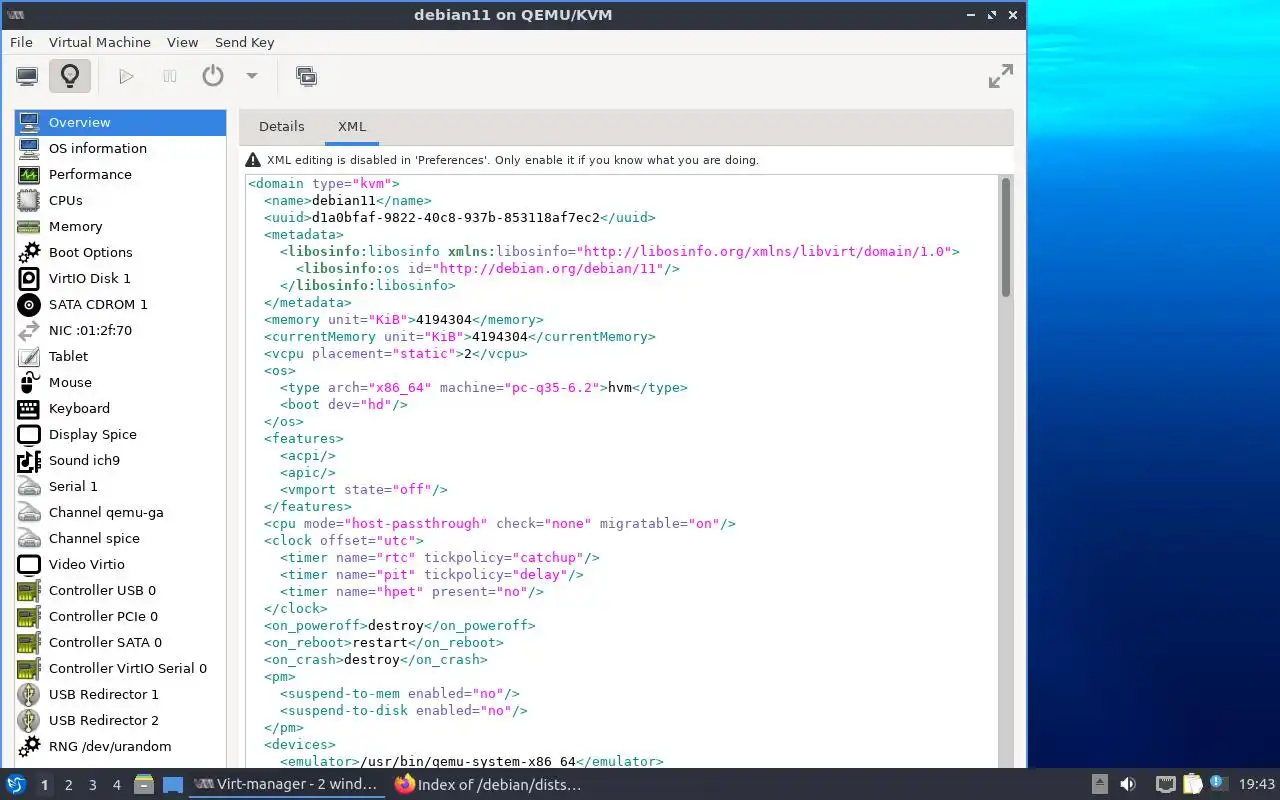
Task: Click the cpu mode host-passthrough XML line
Action: coord(499,523)
